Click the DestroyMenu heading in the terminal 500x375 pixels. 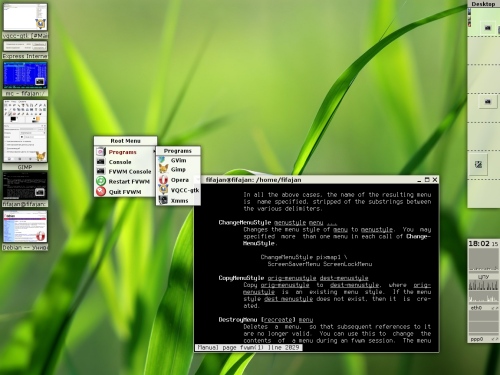238,320
